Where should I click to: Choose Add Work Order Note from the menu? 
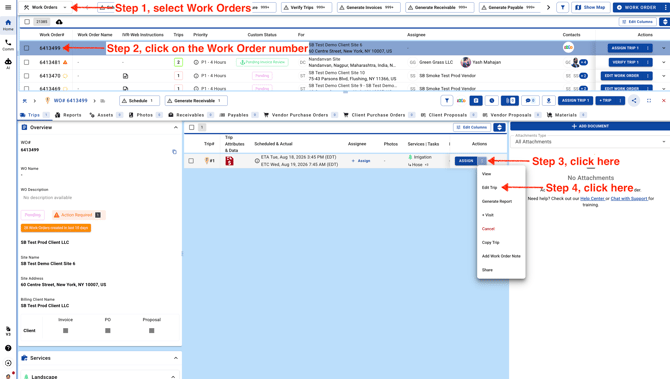click(x=501, y=256)
